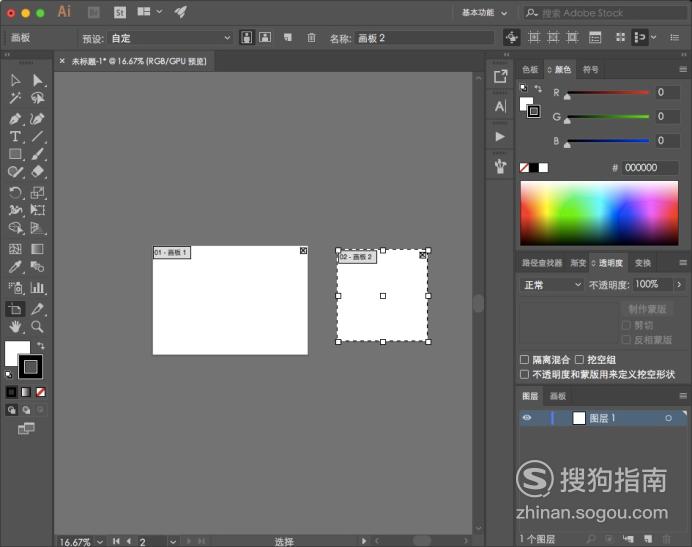Switch to the 路径查找器 tab
Viewport: 692px width, 547px height.
pyautogui.click(x=542, y=263)
